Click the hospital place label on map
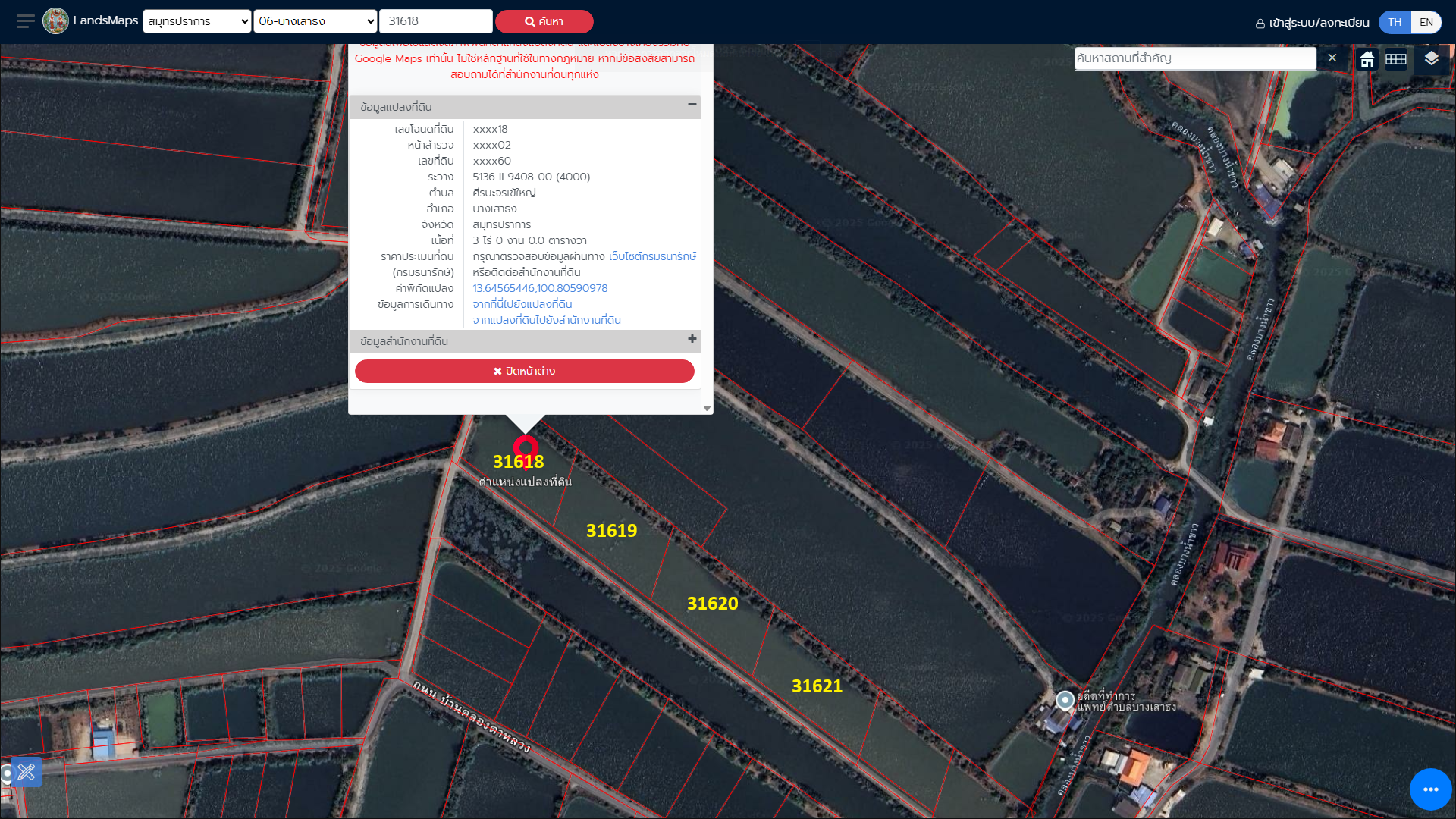Image resolution: width=1456 pixels, height=819 pixels. coord(1126,701)
